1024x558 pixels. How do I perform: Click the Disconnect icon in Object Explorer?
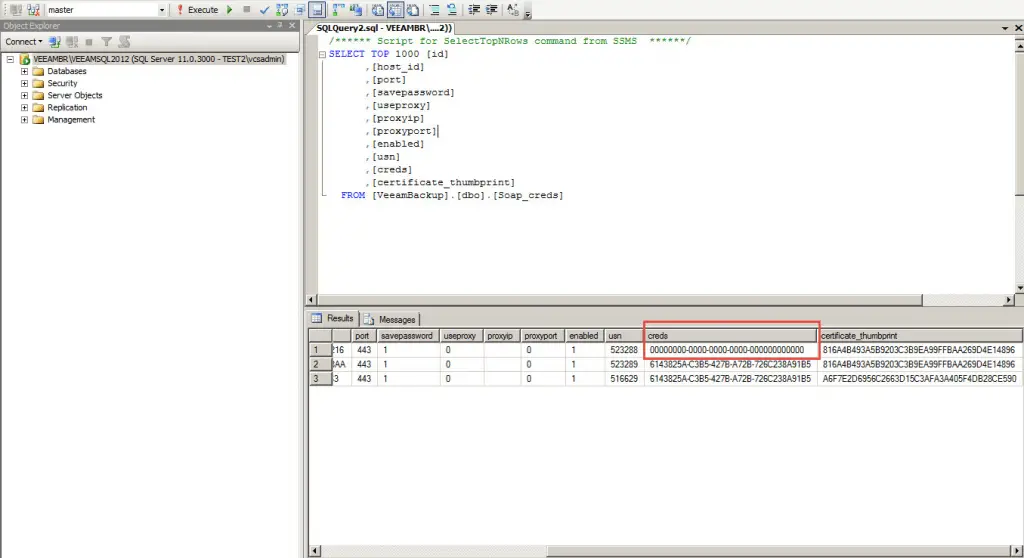[72, 42]
